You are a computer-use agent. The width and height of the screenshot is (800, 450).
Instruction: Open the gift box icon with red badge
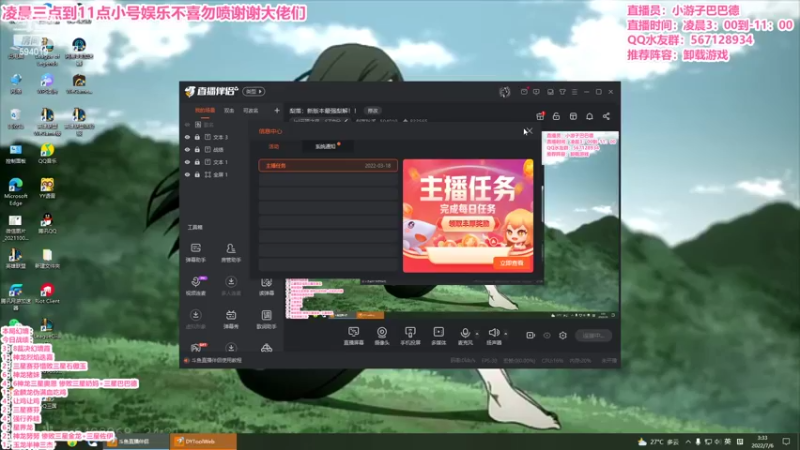(x=540, y=116)
